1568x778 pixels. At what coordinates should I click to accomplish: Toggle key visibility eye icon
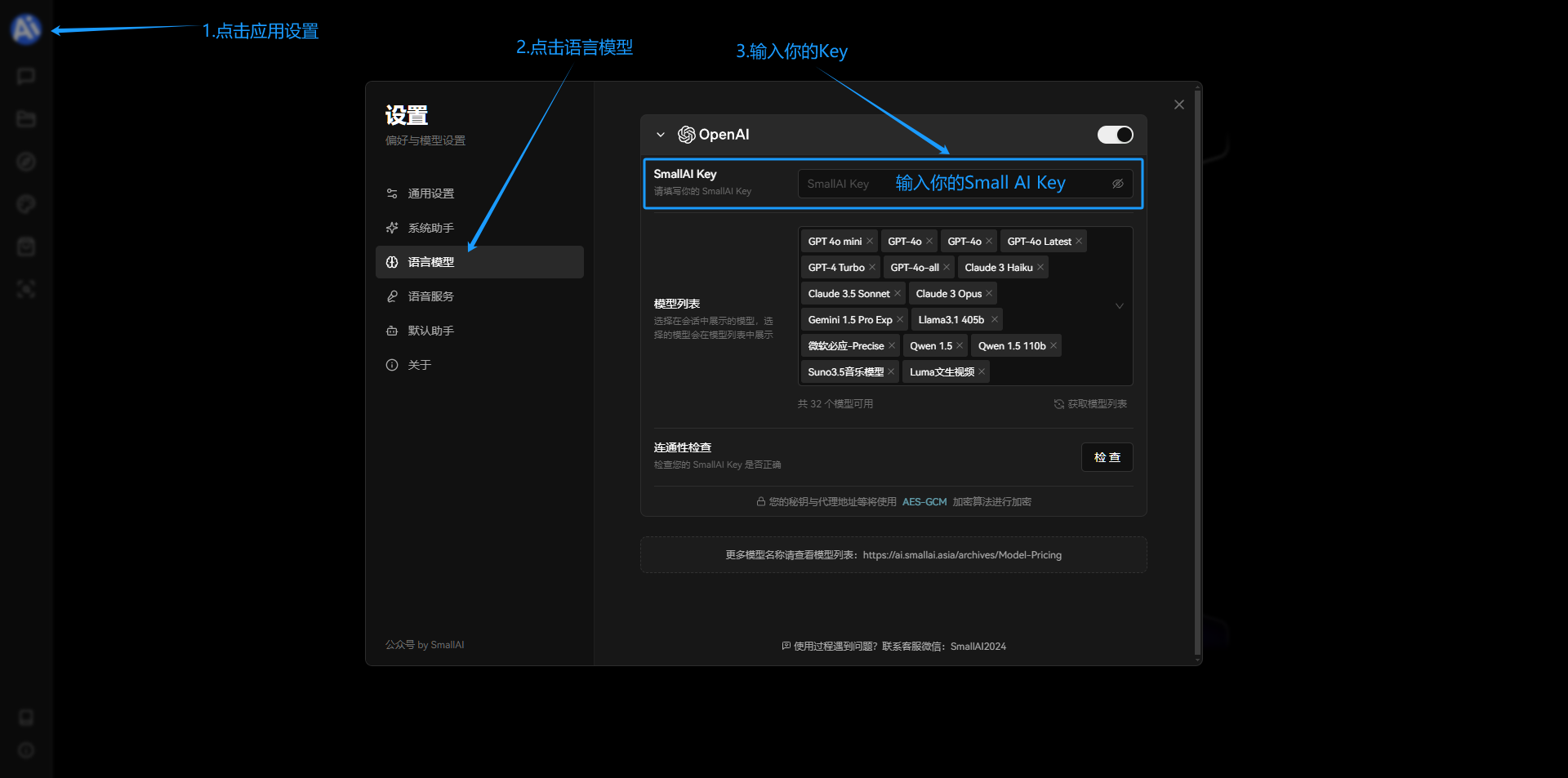tap(1117, 184)
